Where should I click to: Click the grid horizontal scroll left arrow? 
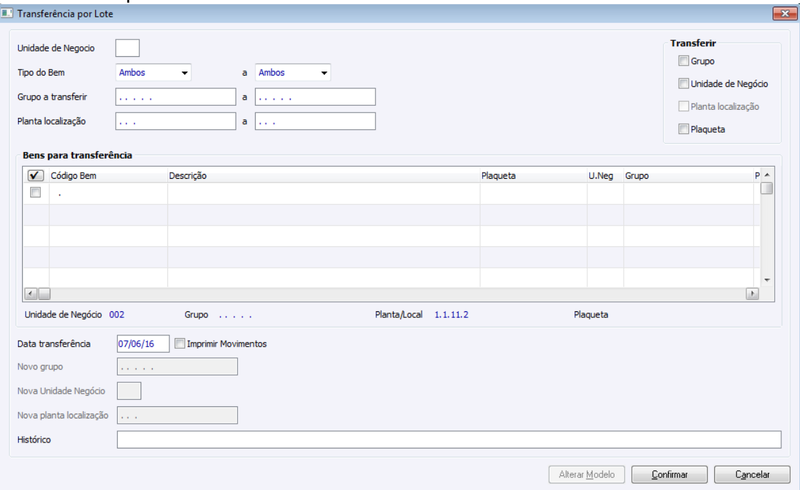pyautogui.click(x=30, y=293)
